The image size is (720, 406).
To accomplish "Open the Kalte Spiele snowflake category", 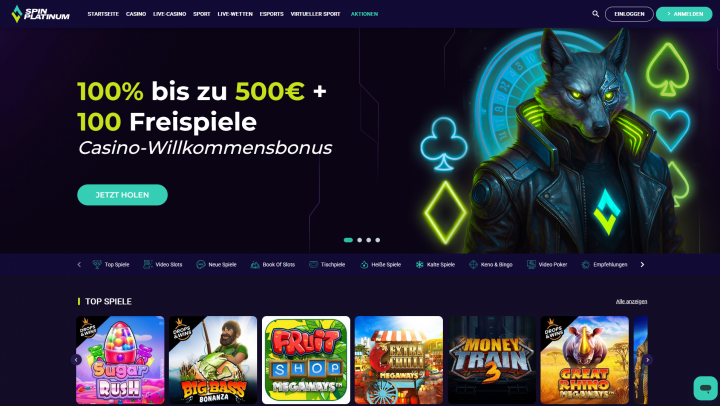I will (x=435, y=265).
